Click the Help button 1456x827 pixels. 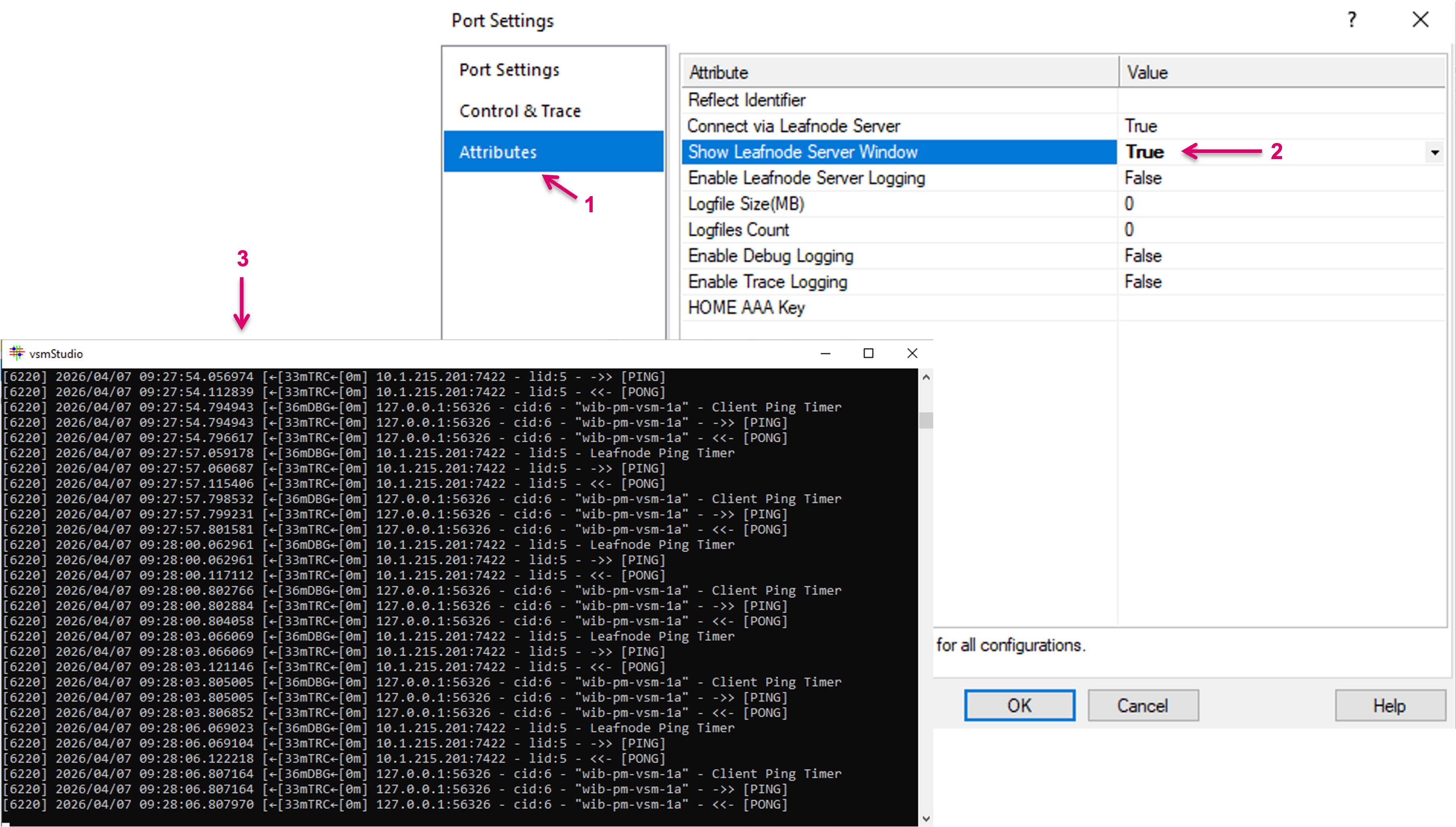pyautogui.click(x=1389, y=705)
